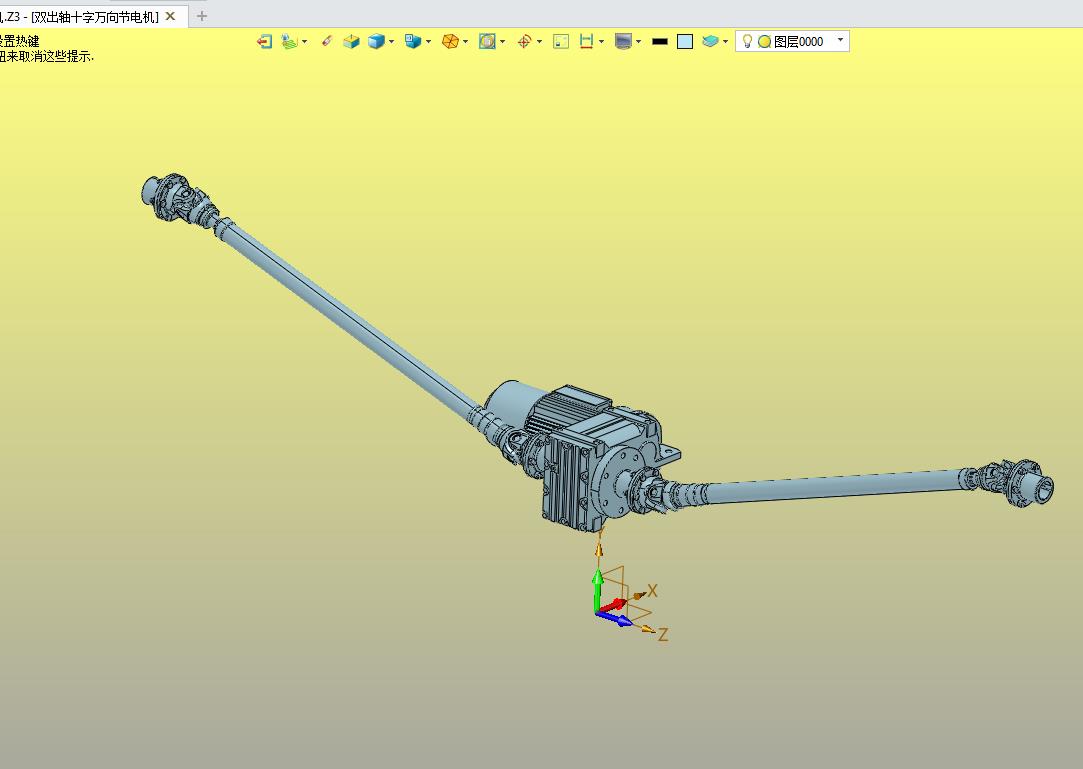Open dropdown arrow next to orange polyhedron
This screenshot has width=1083, height=769.
pyautogui.click(x=466, y=41)
